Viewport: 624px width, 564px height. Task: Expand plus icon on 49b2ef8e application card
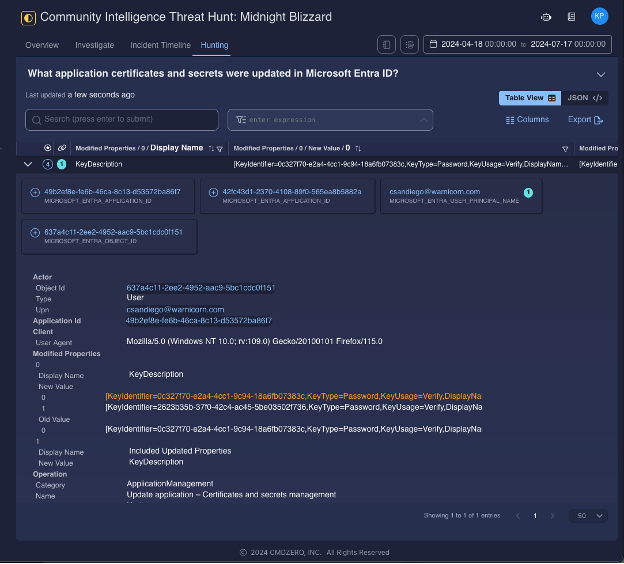(35, 192)
